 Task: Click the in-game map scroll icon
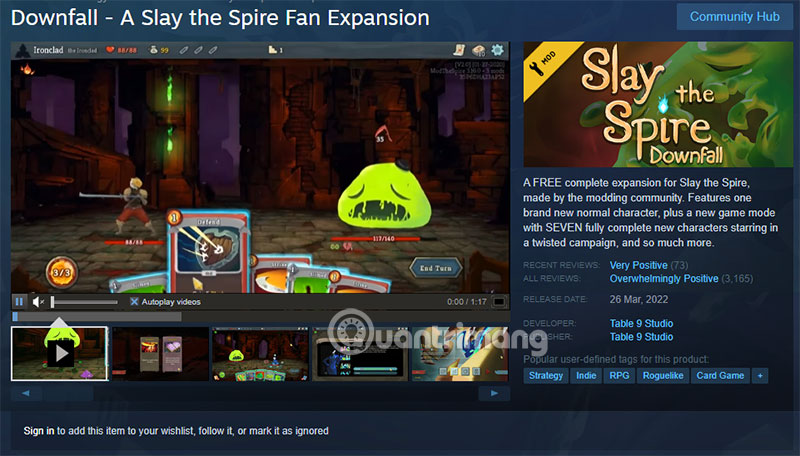coord(459,49)
